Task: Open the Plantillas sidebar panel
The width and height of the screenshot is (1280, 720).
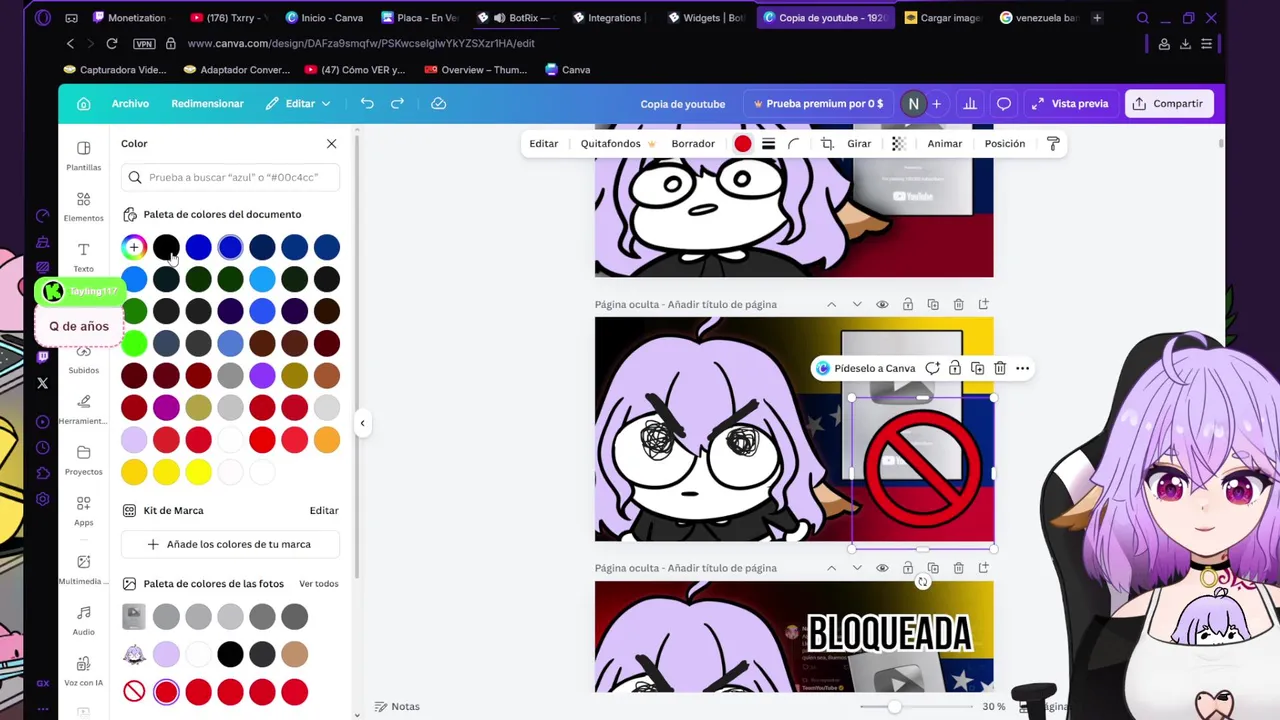Action: point(84,156)
